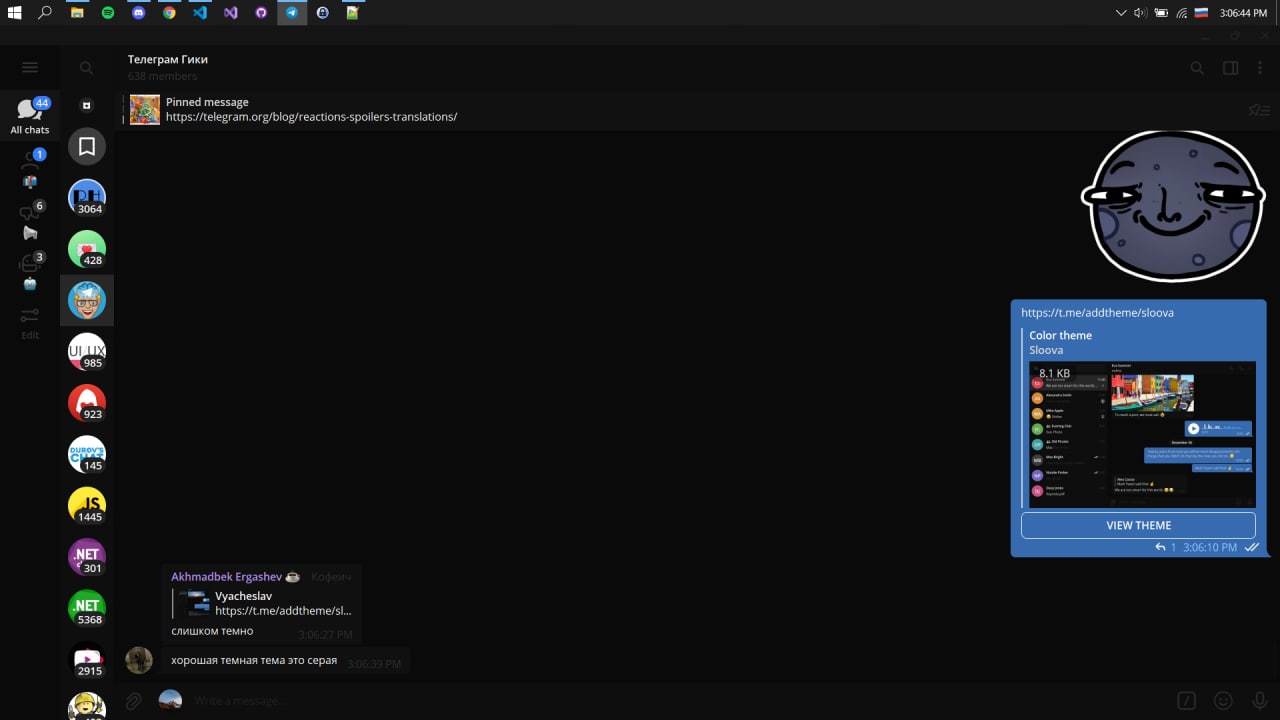This screenshot has width=1280, height=720.
Task: Click the moon face sticker
Action: click(x=1174, y=206)
